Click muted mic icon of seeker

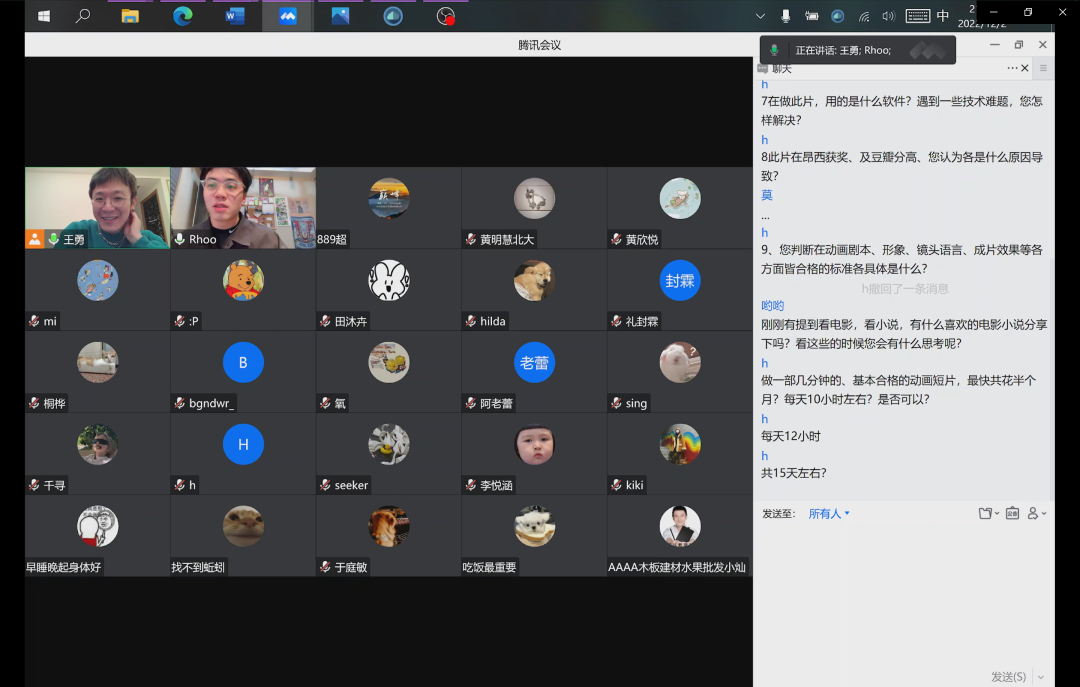click(325, 485)
